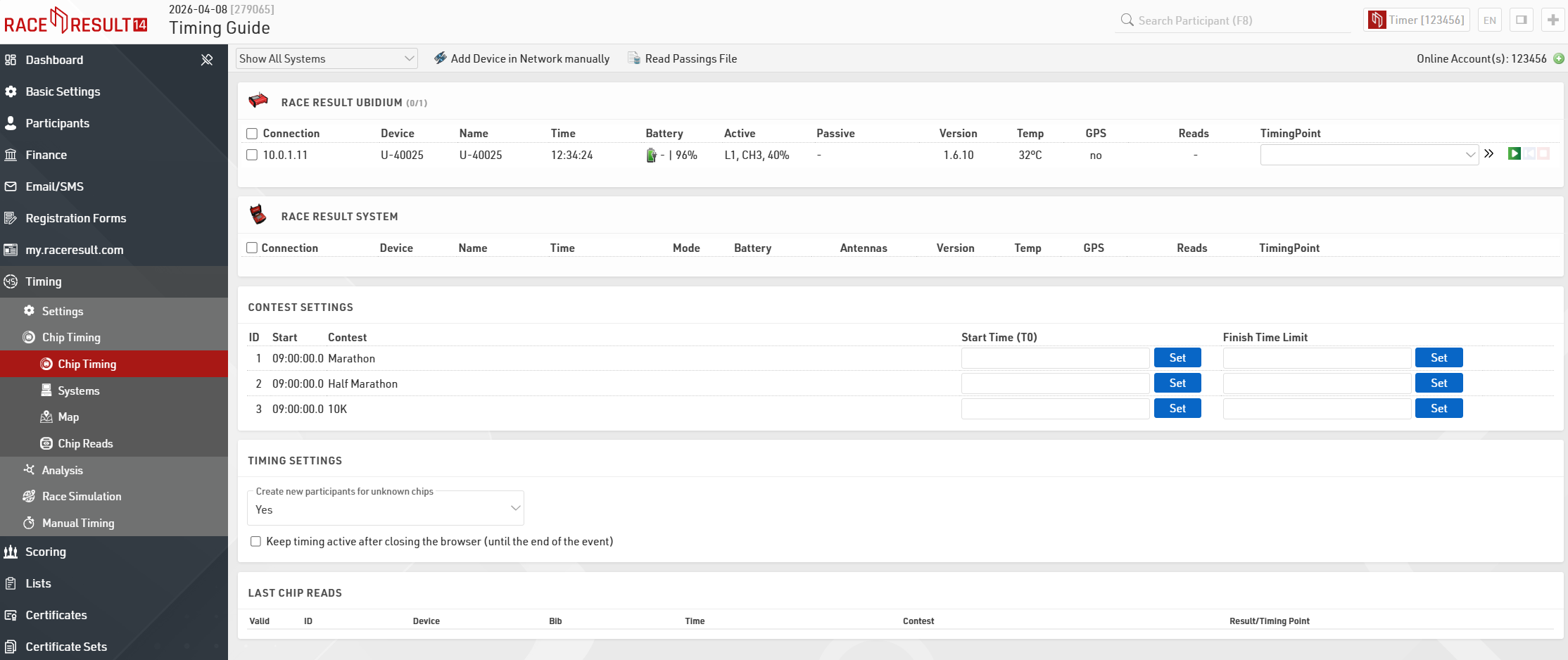Expand the TimingPoint dropdown for U-40025
The width and height of the screenshot is (1568, 660).
pyautogui.click(x=1369, y=155)
